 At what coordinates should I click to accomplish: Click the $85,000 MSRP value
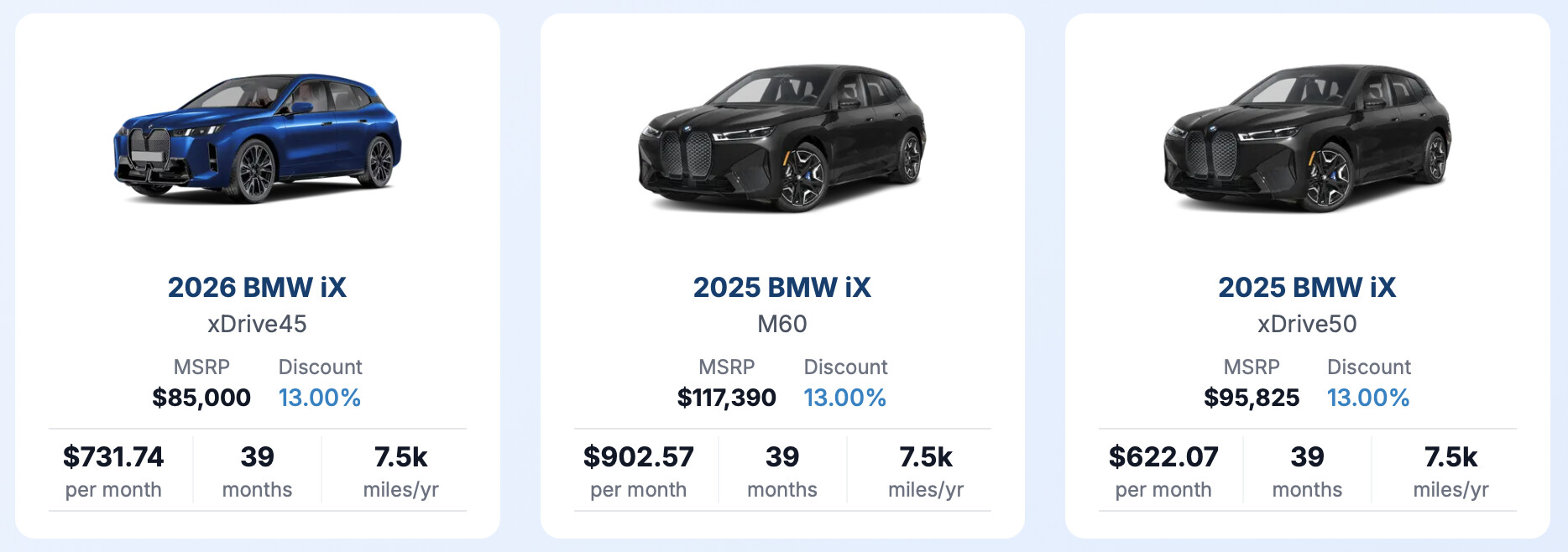(x=201, y=398)
